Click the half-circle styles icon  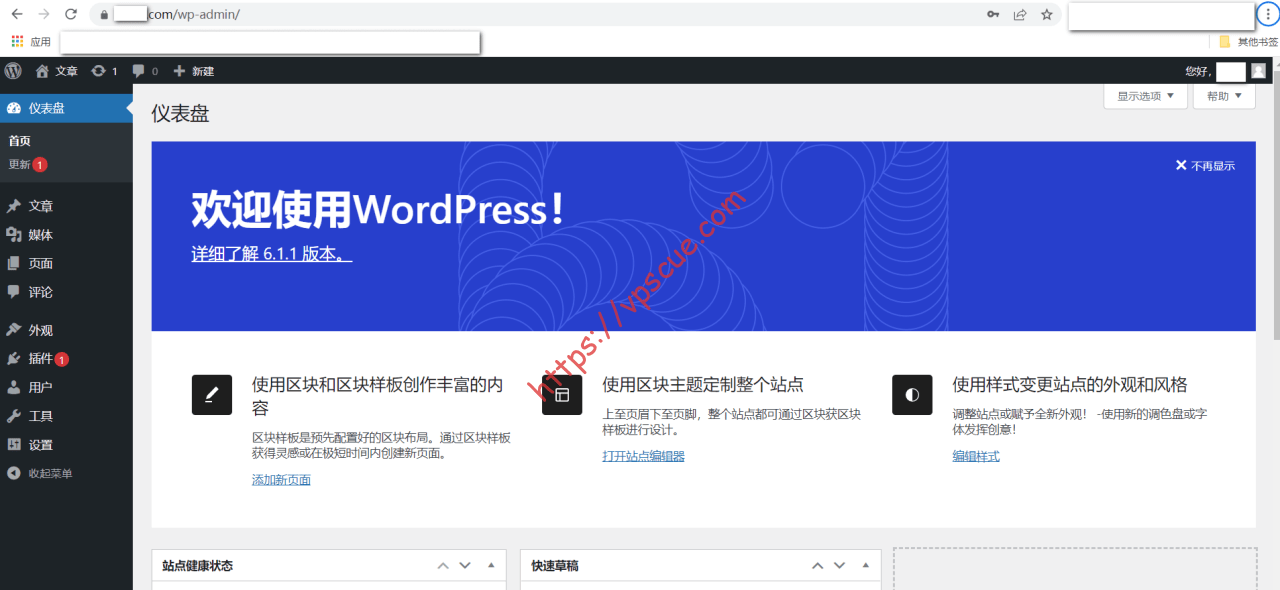pos(912,395)
